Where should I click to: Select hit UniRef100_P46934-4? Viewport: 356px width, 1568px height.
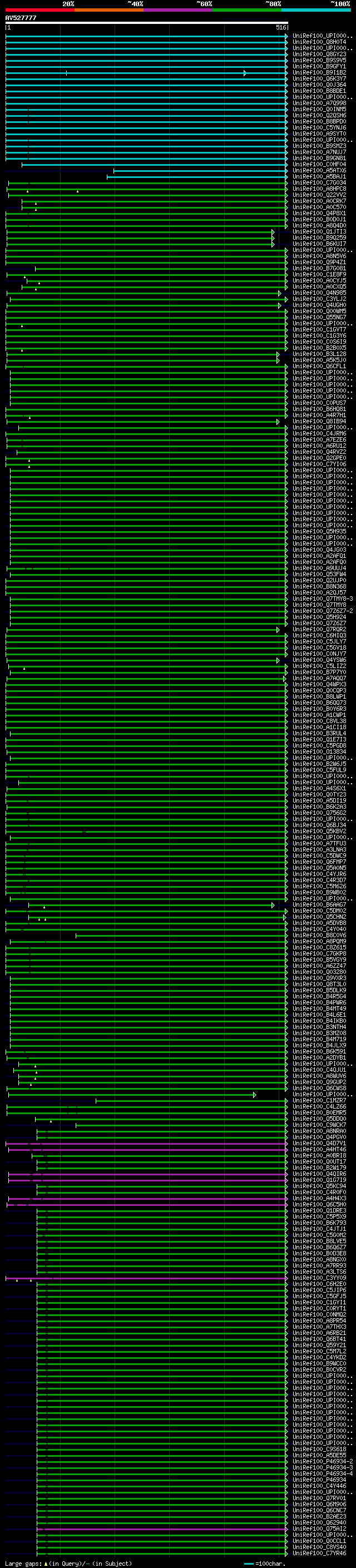(x=323, y=1473)
